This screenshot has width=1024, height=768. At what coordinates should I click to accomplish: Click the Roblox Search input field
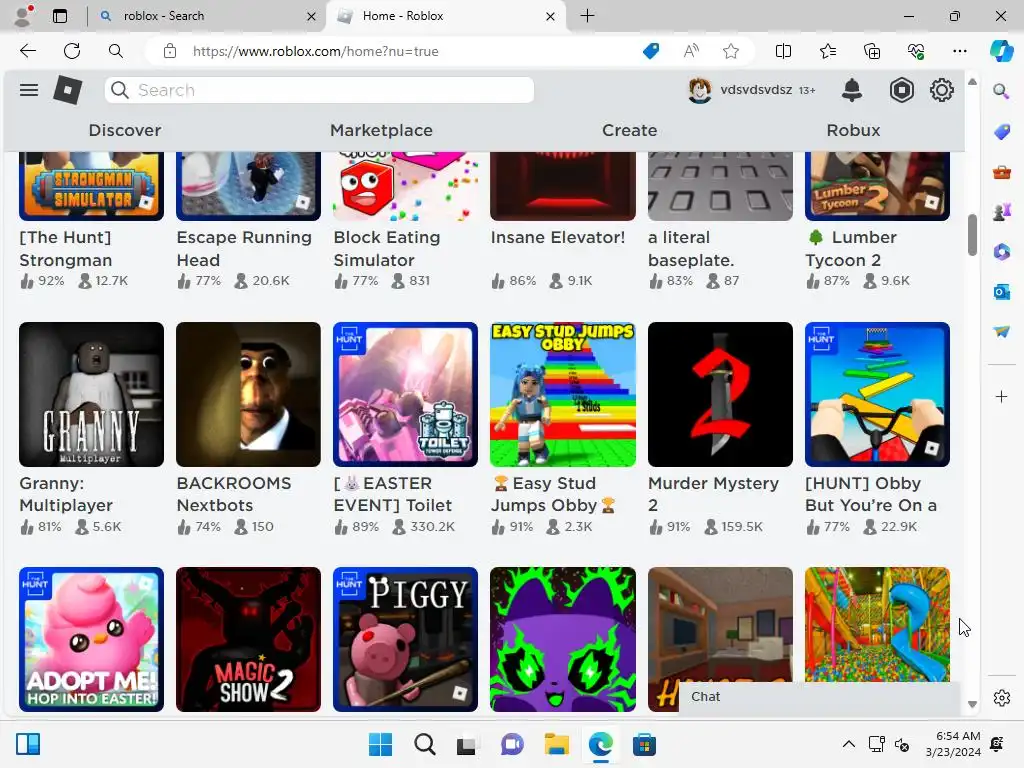click(319, 90)
